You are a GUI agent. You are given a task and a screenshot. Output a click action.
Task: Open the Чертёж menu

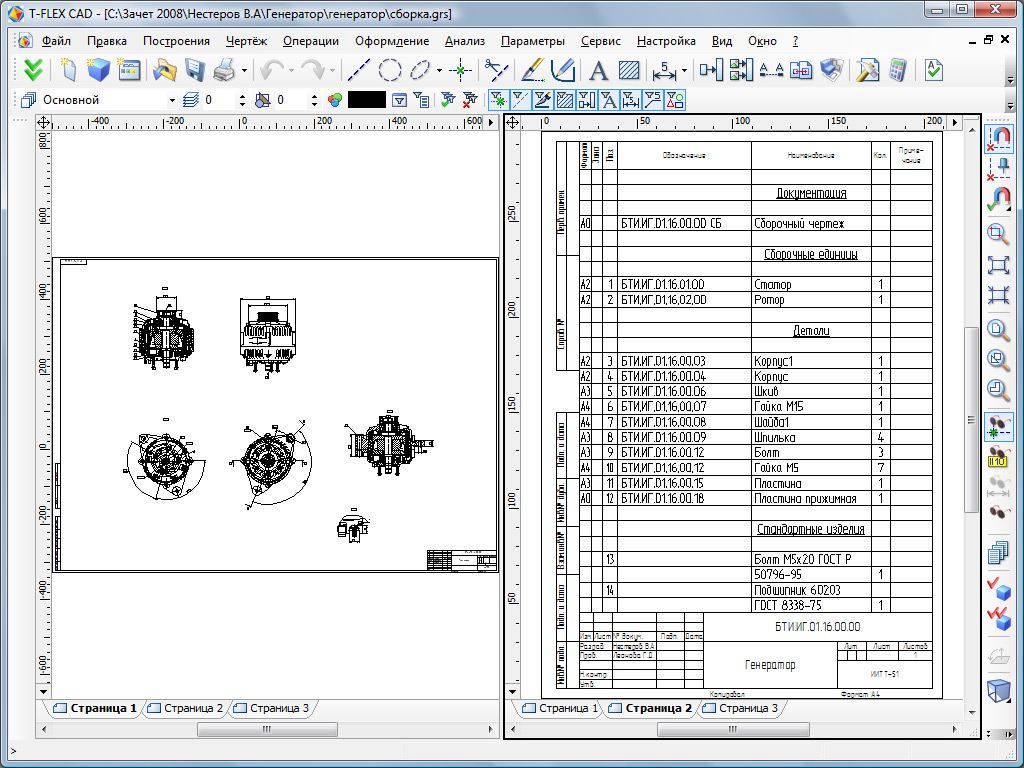coord(246,41)
